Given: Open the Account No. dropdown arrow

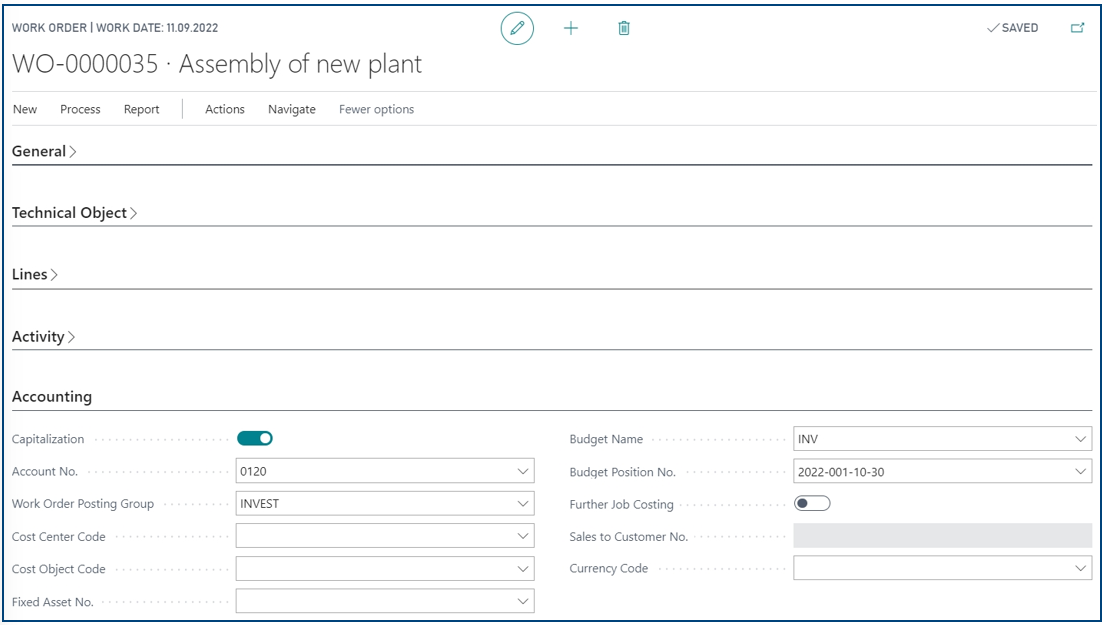Looking at the screenshot, I should pos(523,471).
